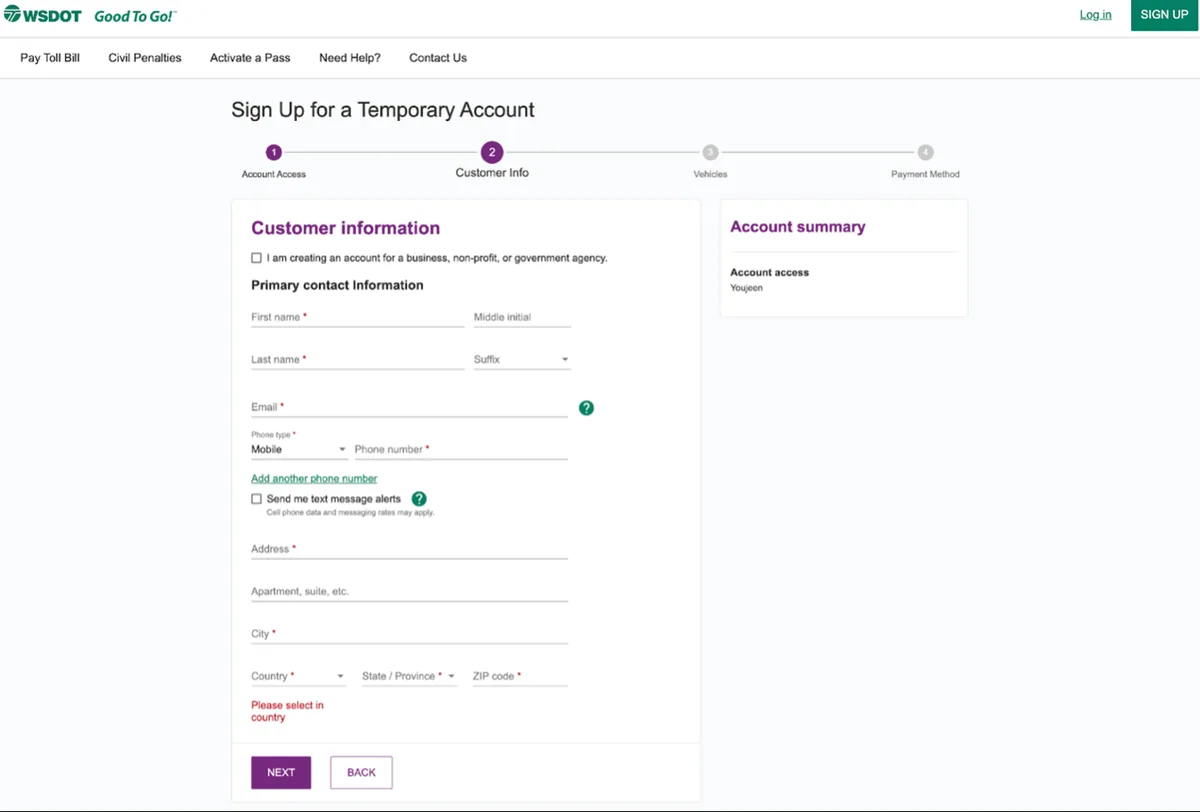The image size is (1200, 812).
Task: Expand the Suffix dropdown
Action: 522,359
